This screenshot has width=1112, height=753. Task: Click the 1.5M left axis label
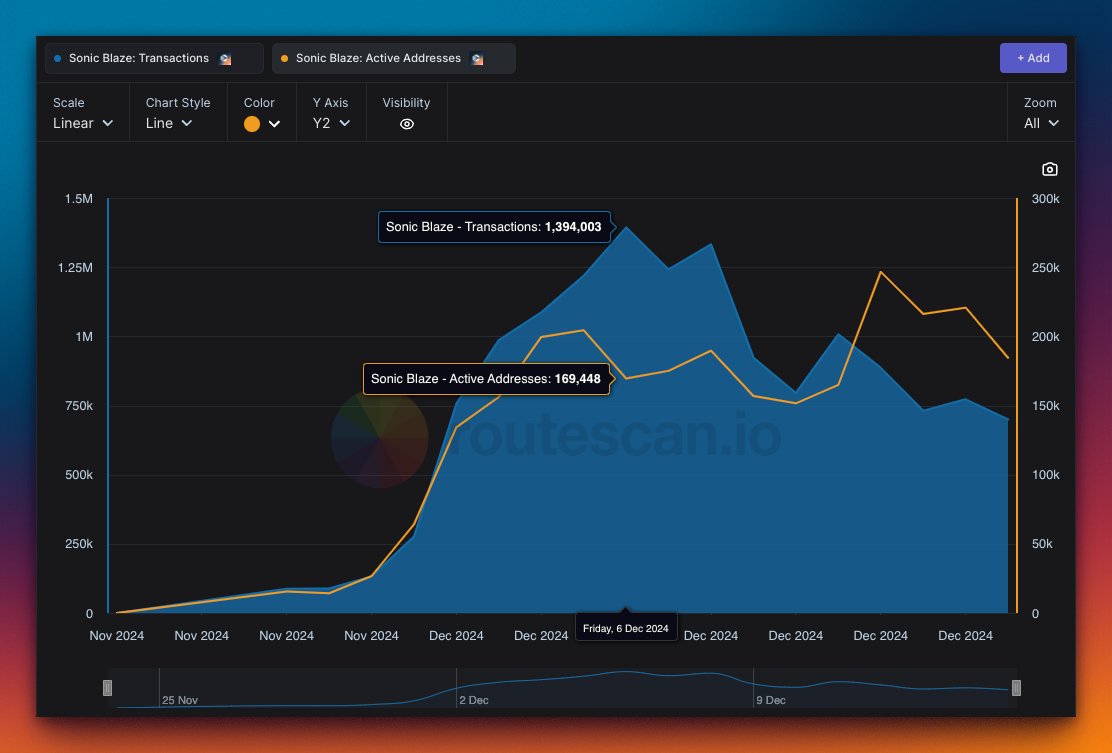click(79, 199)
